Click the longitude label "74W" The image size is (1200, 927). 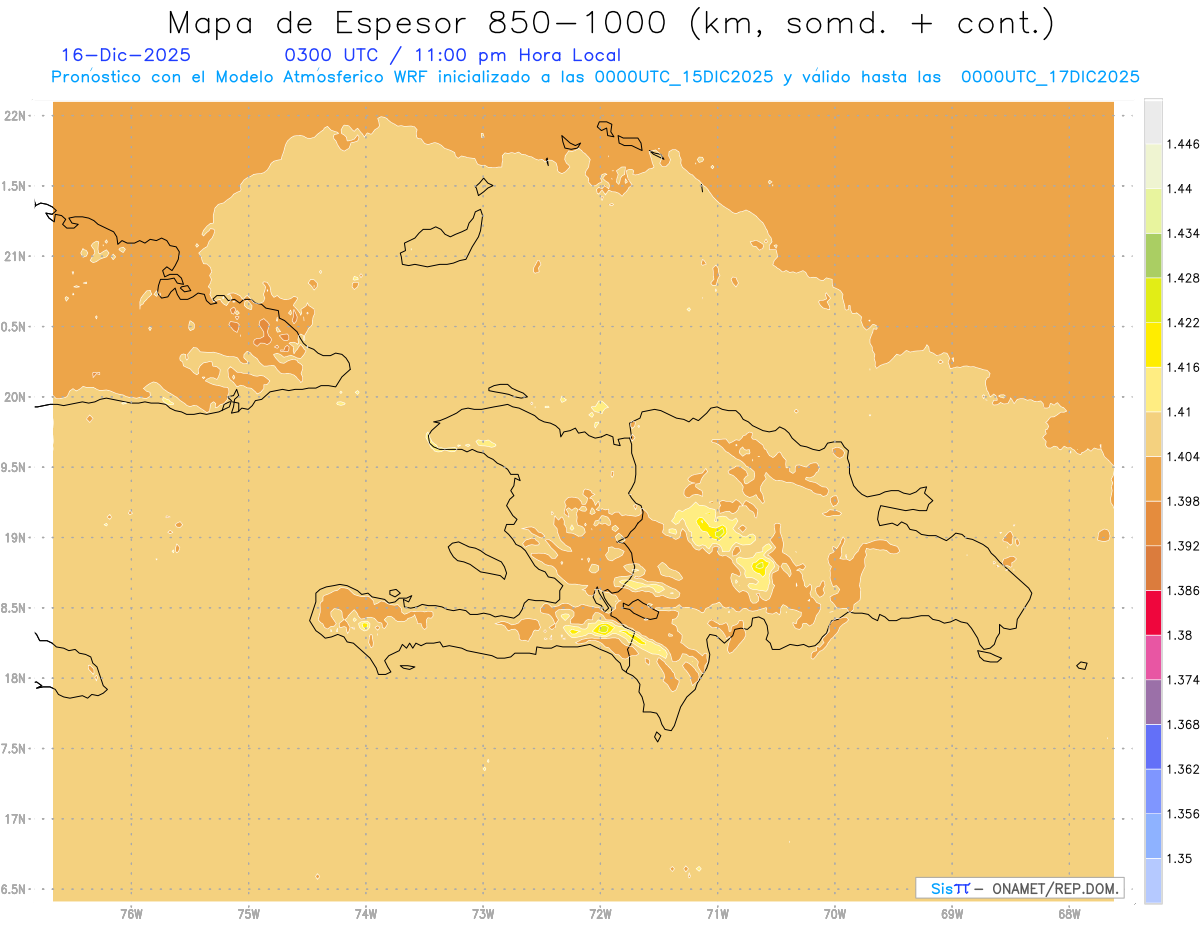(366, 914)
